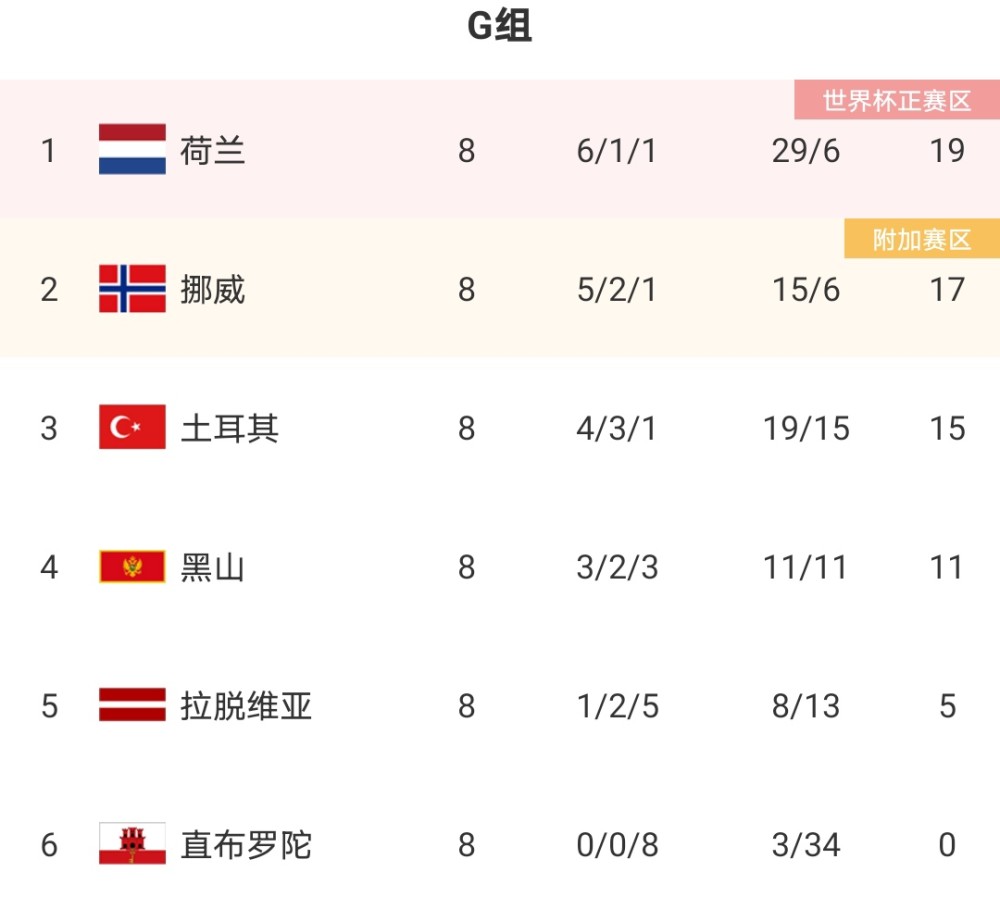
Task: Click the Netherlands flag icon
Action: coord(132,149)
